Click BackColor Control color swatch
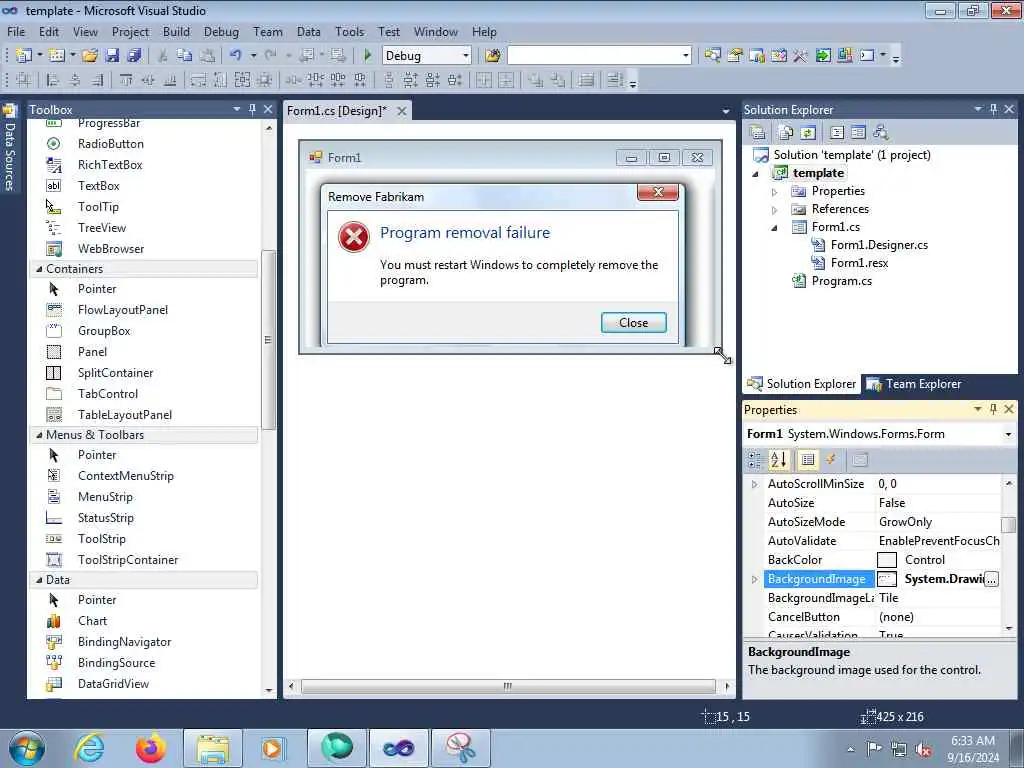 (x=886, y=560)
